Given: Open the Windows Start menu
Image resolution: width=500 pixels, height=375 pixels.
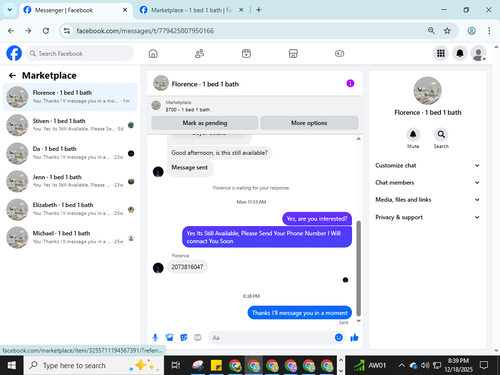Looking at the screenshot, I should (12, 366).
